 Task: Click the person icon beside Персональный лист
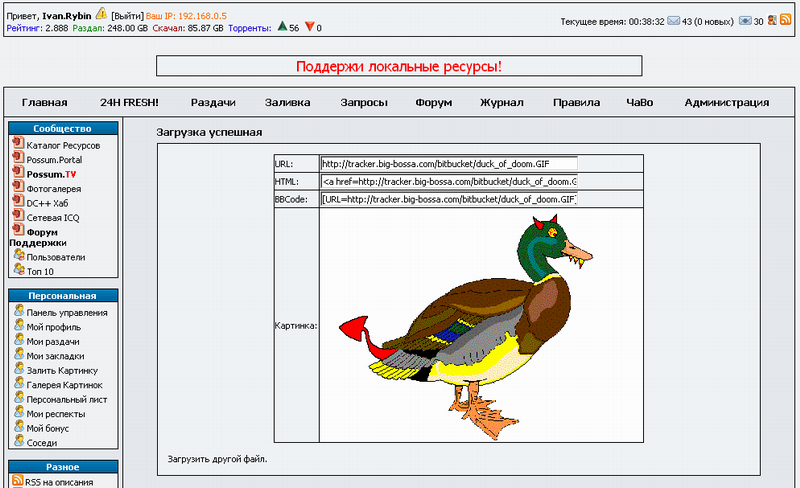19,397
